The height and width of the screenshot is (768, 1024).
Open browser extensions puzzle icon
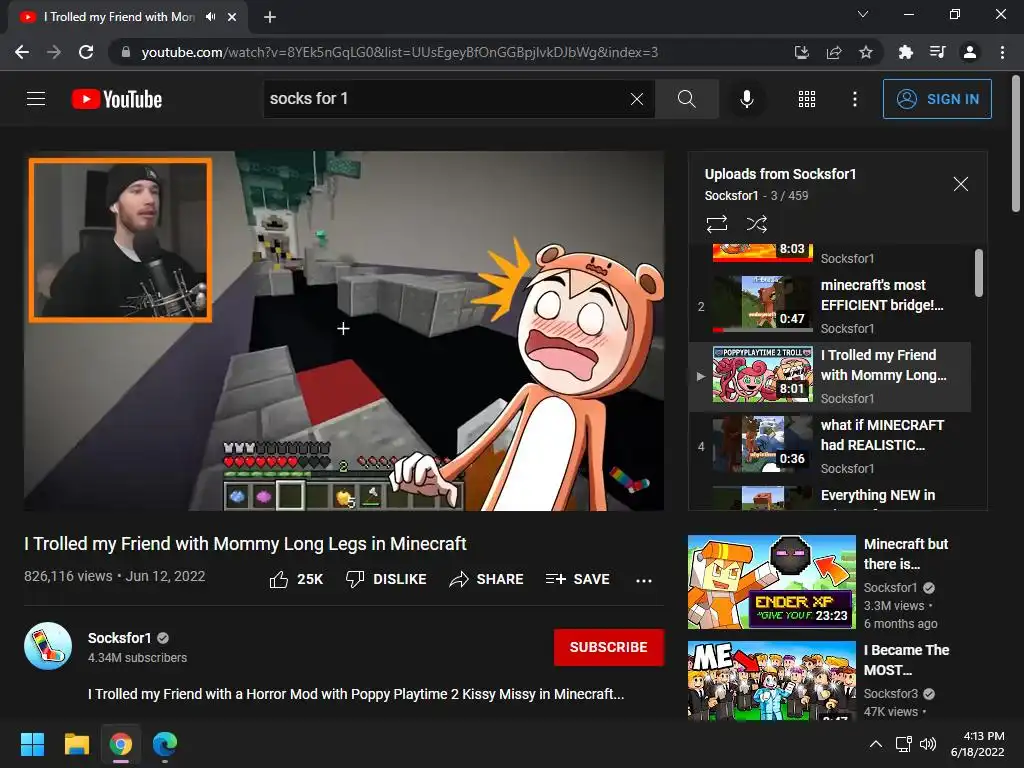coord(905,52)
